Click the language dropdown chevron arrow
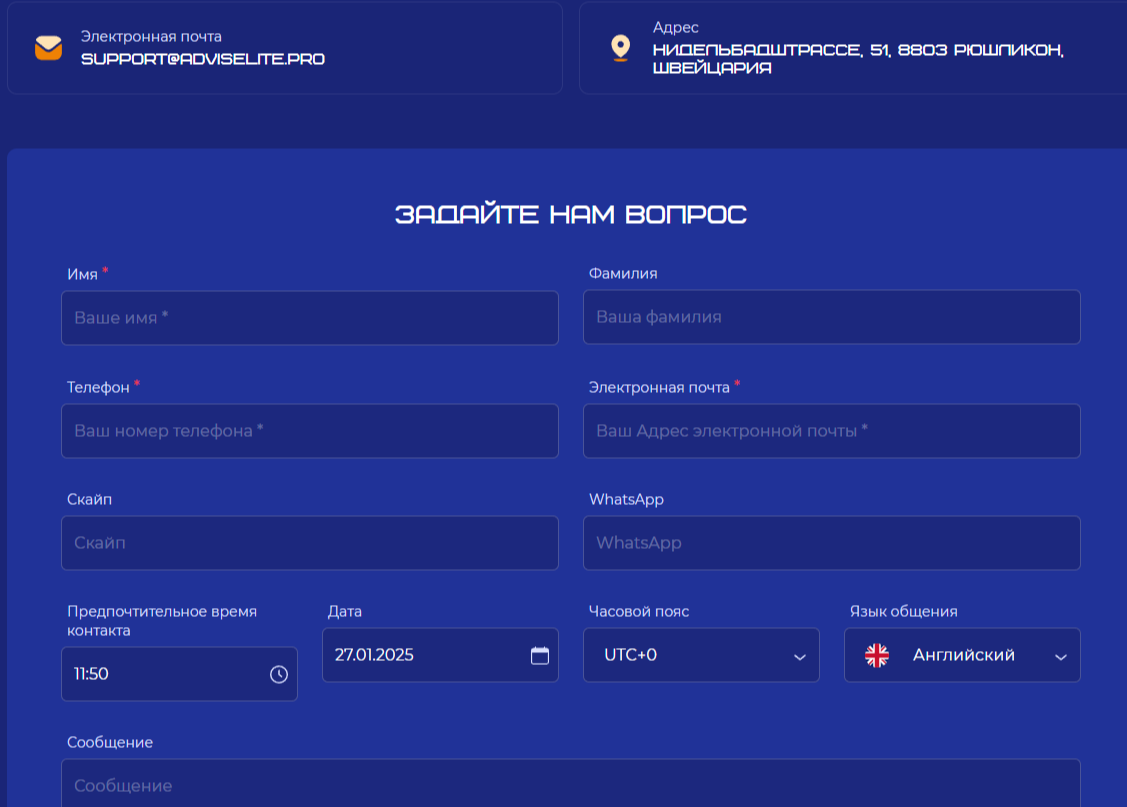The width and height of the screenshot is (1127, 807). pyautogui.click(x=1061, y=657)
